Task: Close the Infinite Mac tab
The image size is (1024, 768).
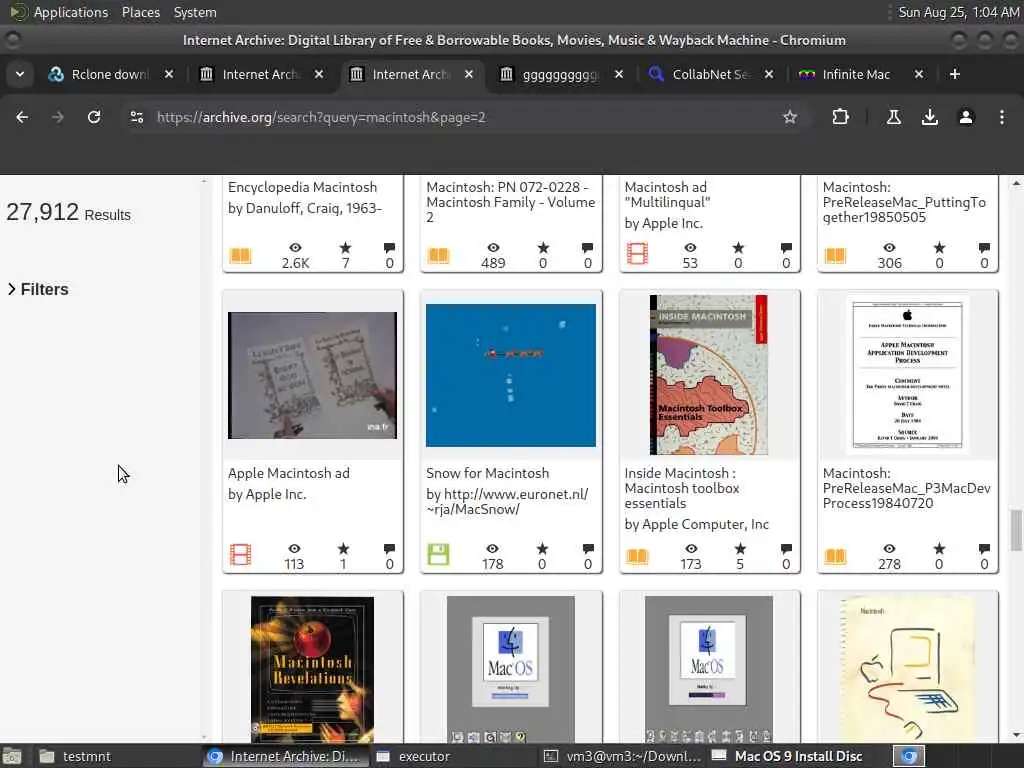Action: 919,74
